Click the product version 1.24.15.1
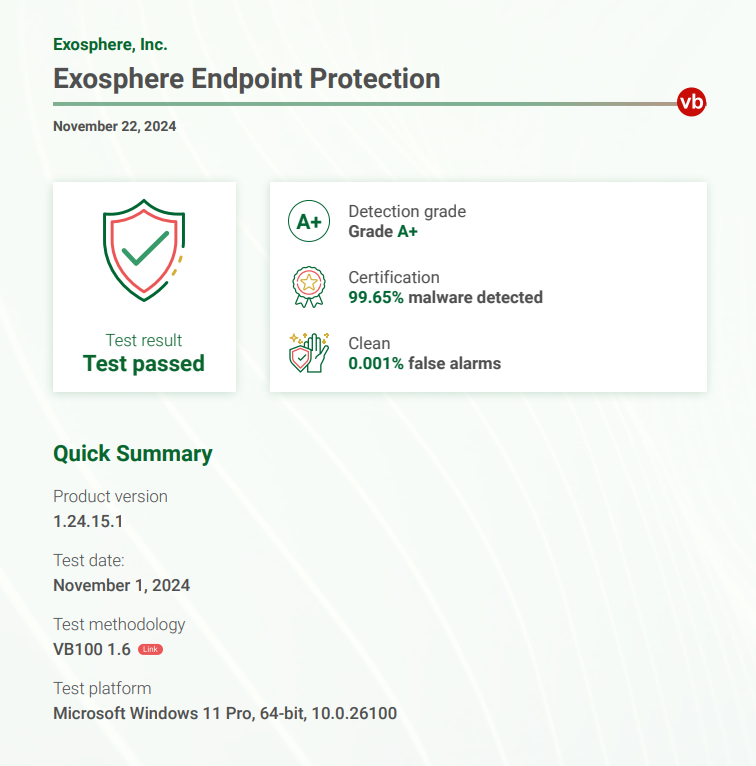756x766 pixels. (88, 521)
